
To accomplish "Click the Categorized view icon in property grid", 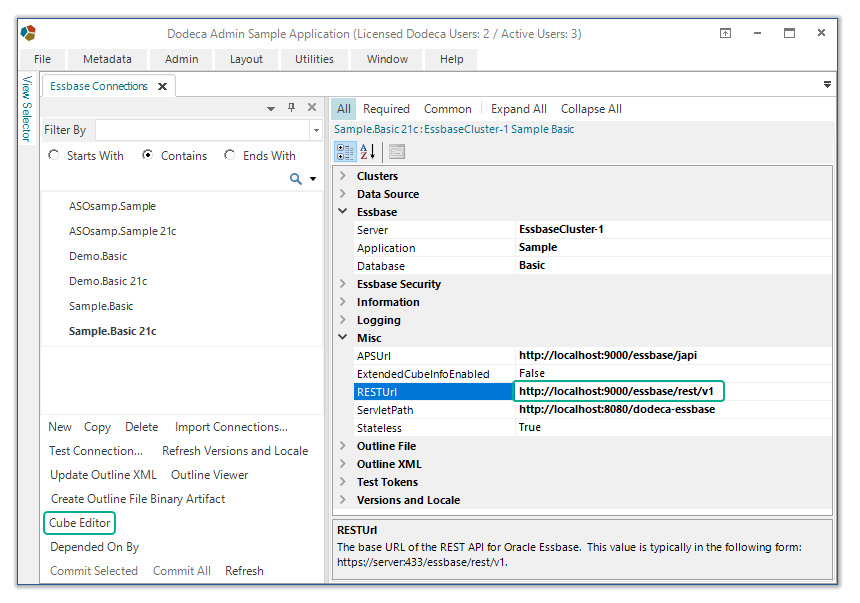I will pyautogui.click(x=345, y=151).
